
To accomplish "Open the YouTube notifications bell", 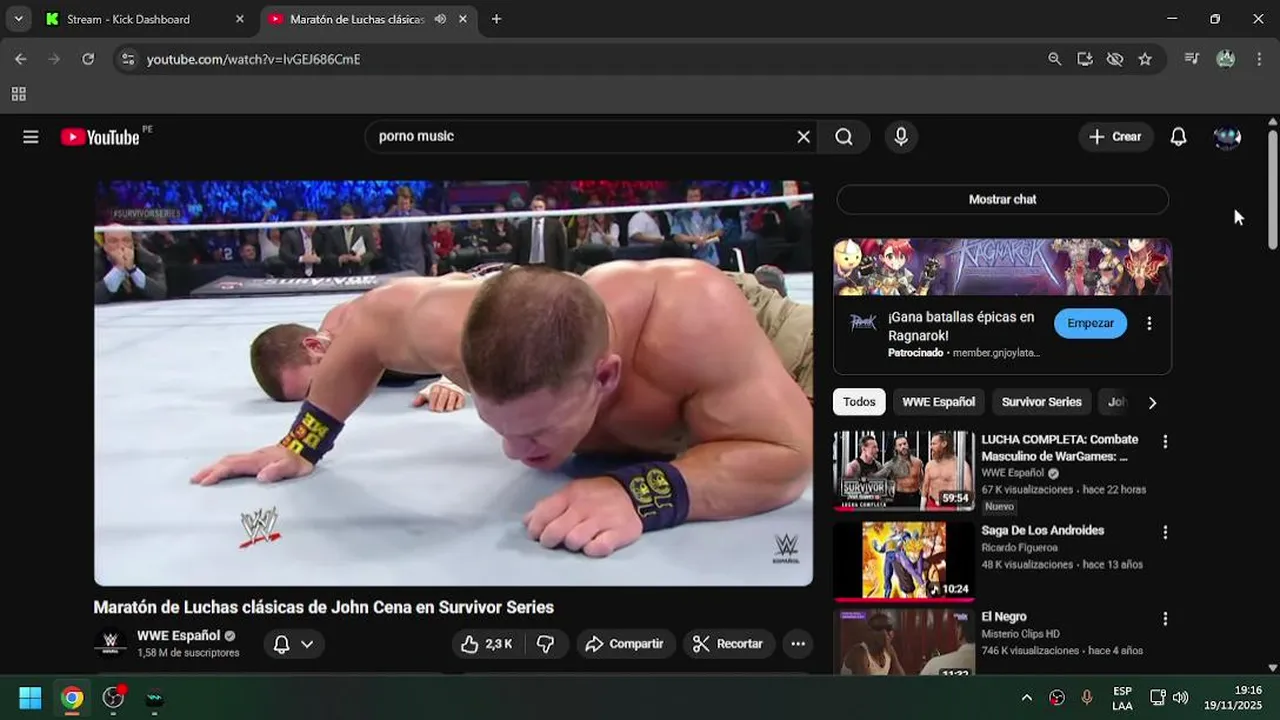I will pyautogui.click(x=1178, y=137).
